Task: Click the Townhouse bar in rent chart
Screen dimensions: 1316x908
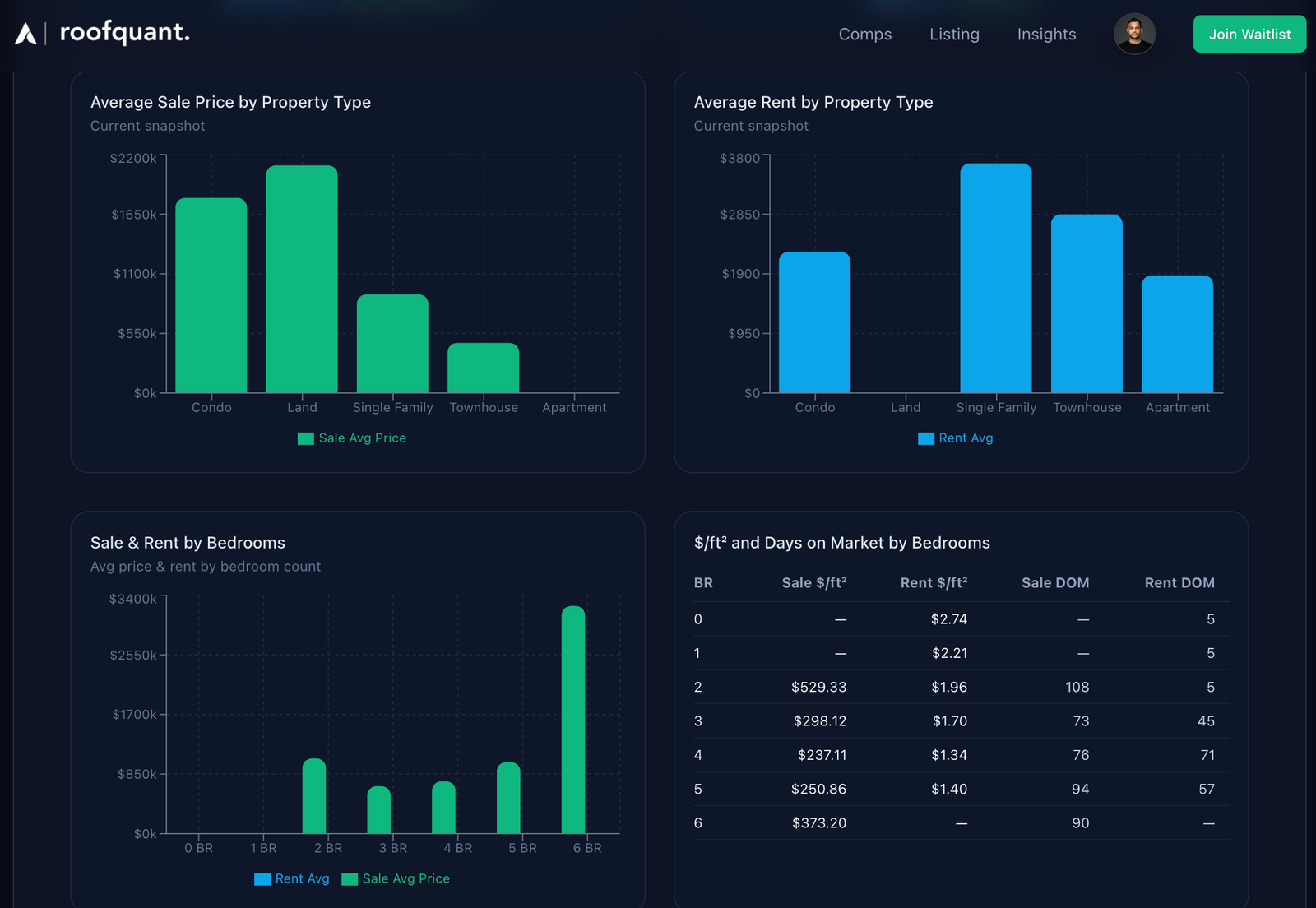Action: coord(1087,304)
